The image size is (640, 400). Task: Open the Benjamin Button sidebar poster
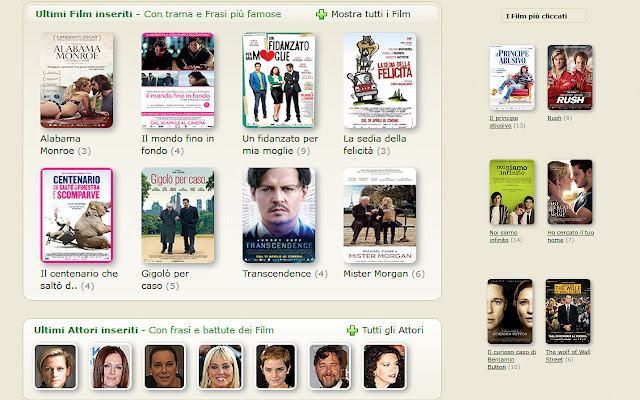[510, 311]
